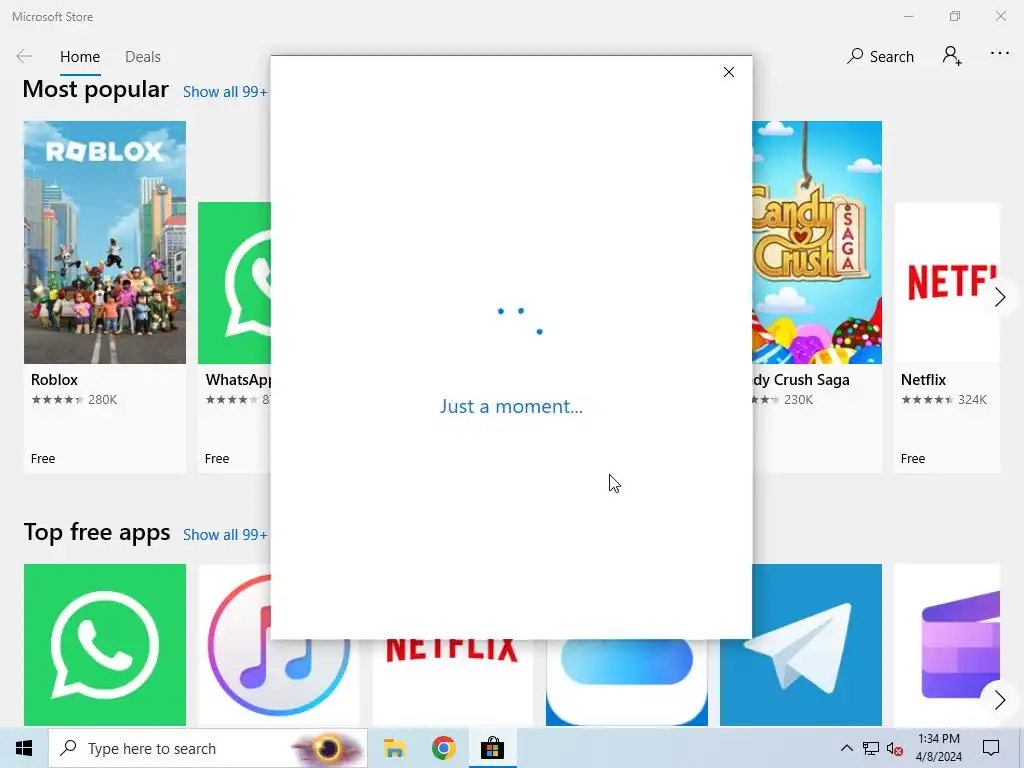
Task: Click the taskbar search field
Action: 208,748
